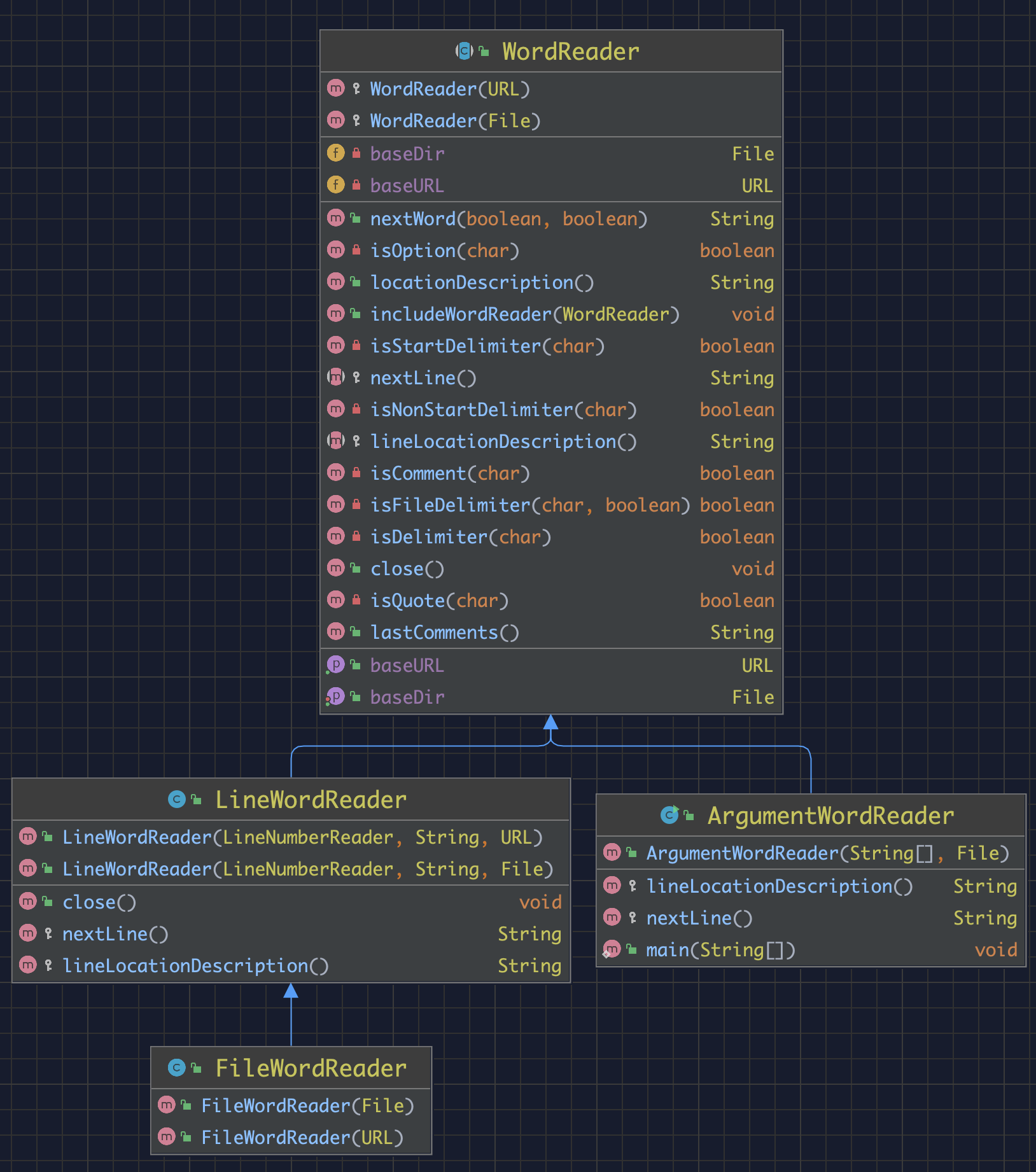
Task: Click inheritance arrowhead pointing at LineWordReader
Action: pos(291,991)
